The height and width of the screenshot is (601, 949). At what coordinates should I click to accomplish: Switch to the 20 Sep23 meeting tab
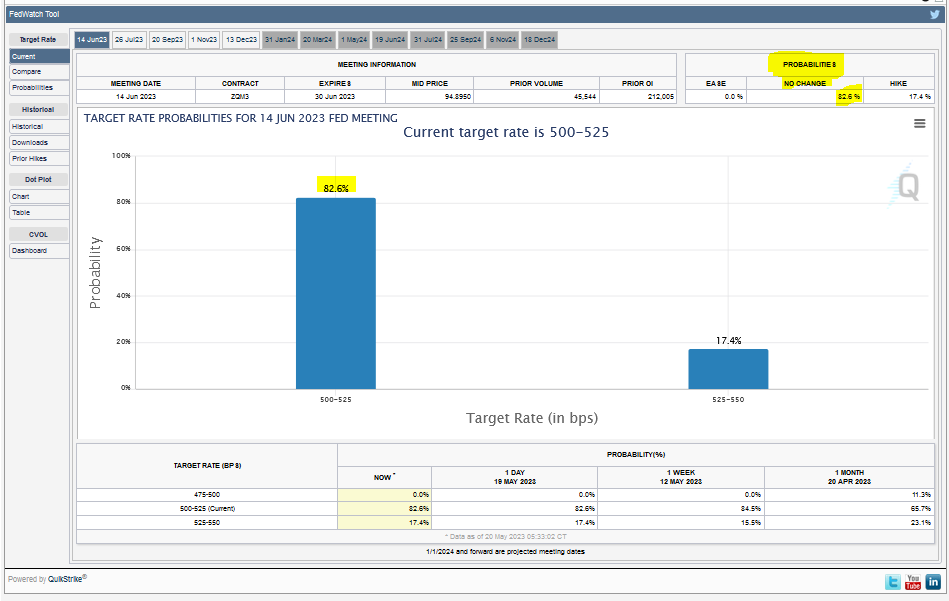[167, 40]
